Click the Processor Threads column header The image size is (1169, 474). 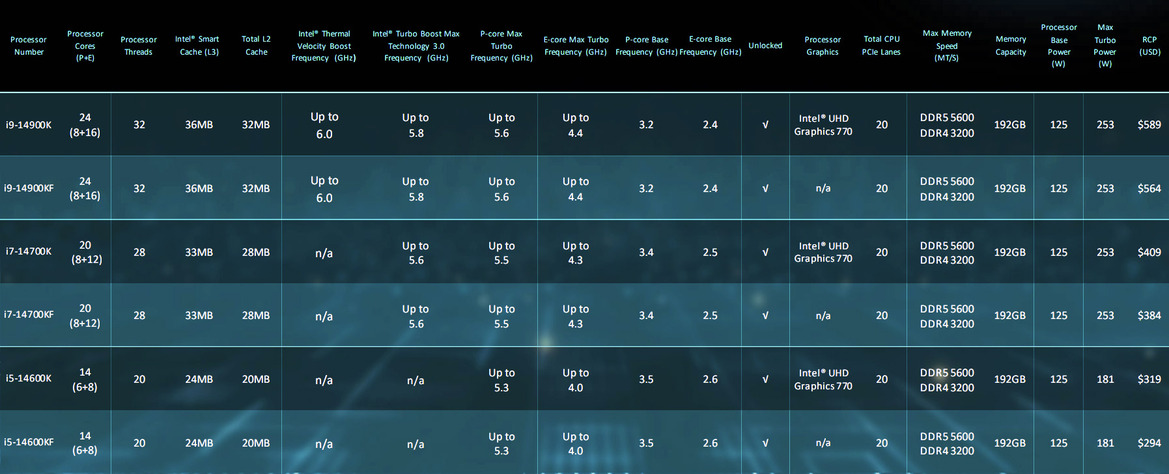(139, 46)
